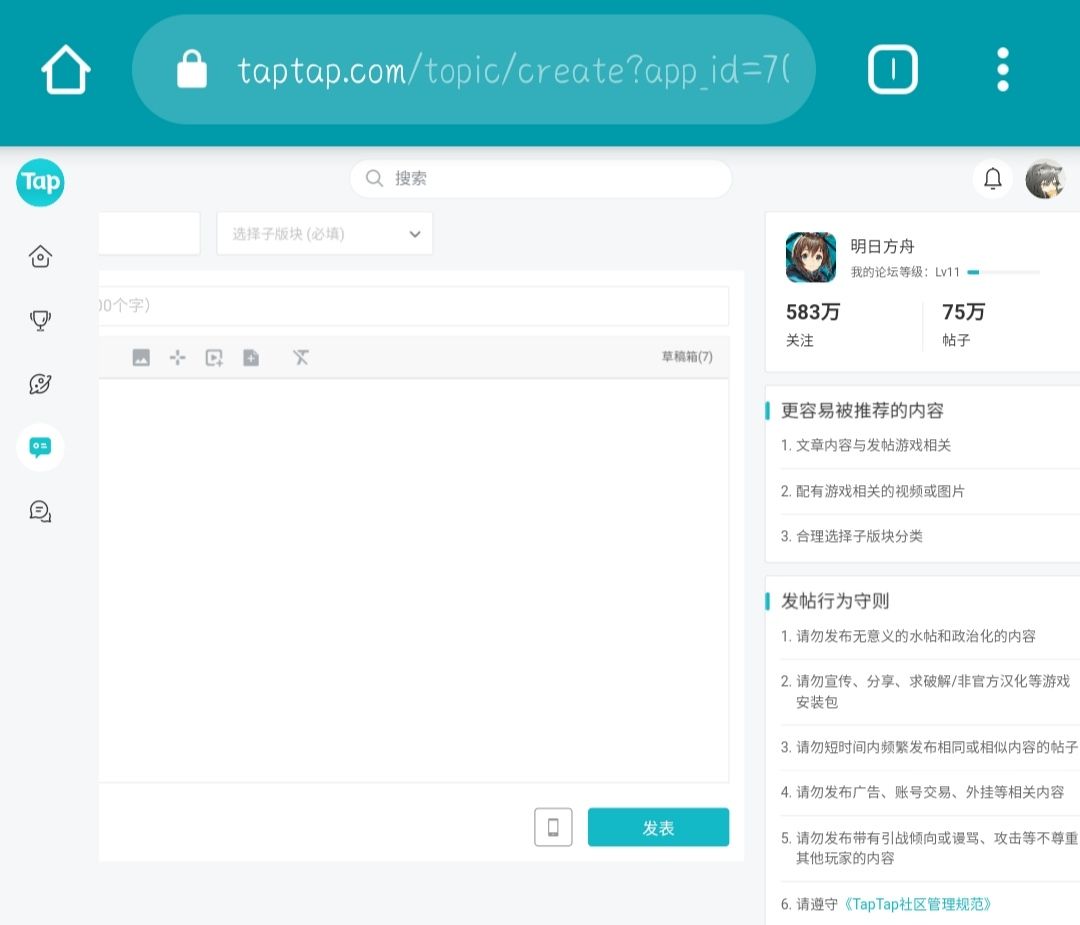The width and height of the screenshot is (1080, 925).
Task: Clear text formatting in the editor
Action: 301,356
